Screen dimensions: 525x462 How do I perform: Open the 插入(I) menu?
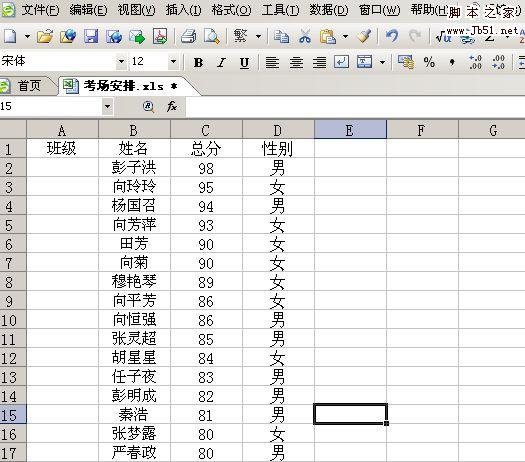(183, 10)
